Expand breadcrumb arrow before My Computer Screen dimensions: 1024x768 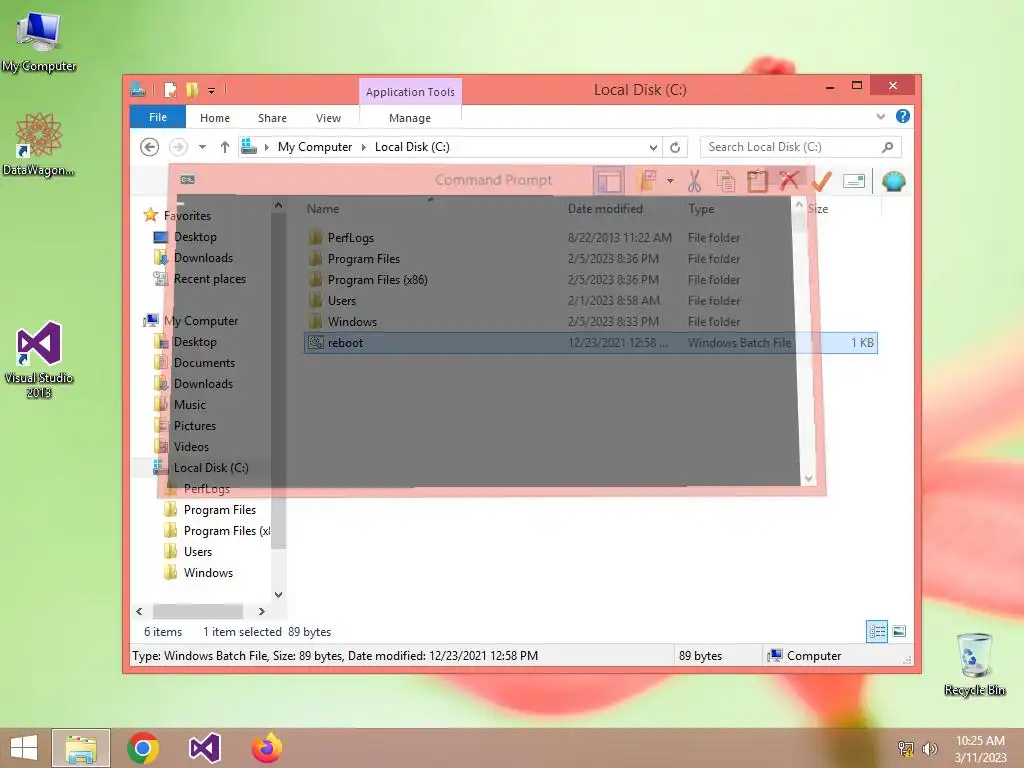pyautogui.click(x=266, y=147)
